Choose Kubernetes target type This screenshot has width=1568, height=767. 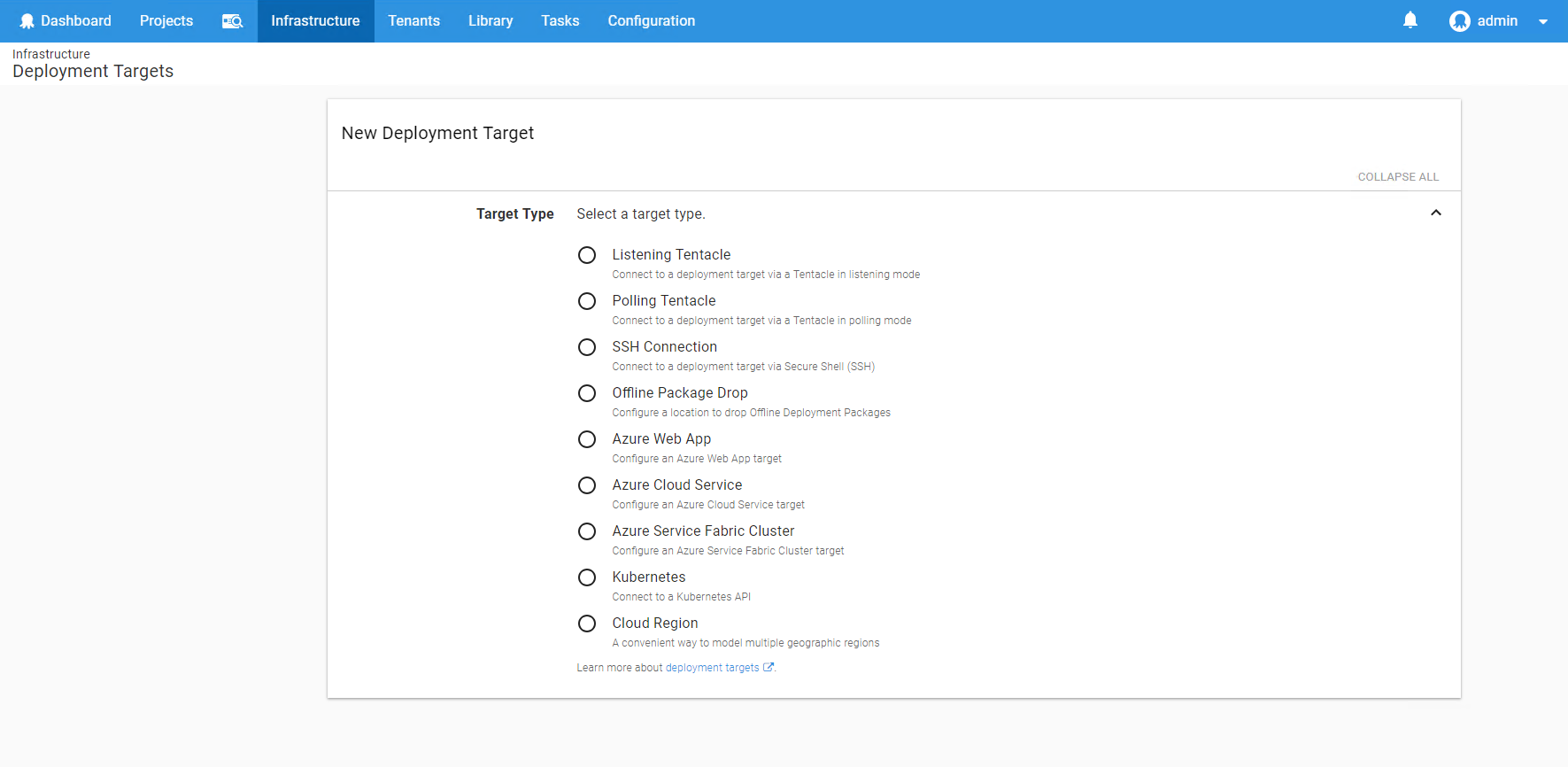587,577
